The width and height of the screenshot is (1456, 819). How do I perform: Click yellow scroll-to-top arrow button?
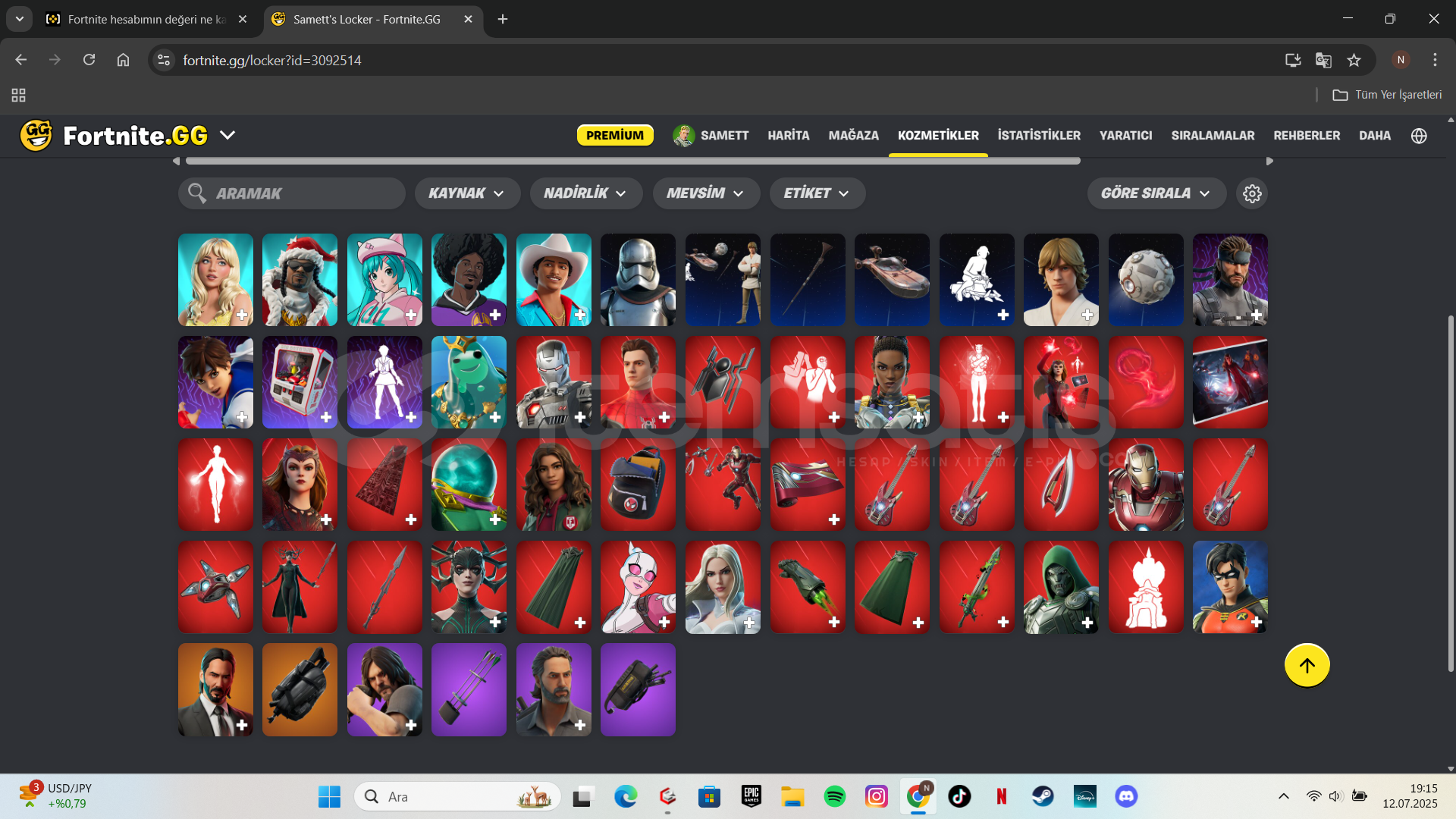(x=1307, y=665)
